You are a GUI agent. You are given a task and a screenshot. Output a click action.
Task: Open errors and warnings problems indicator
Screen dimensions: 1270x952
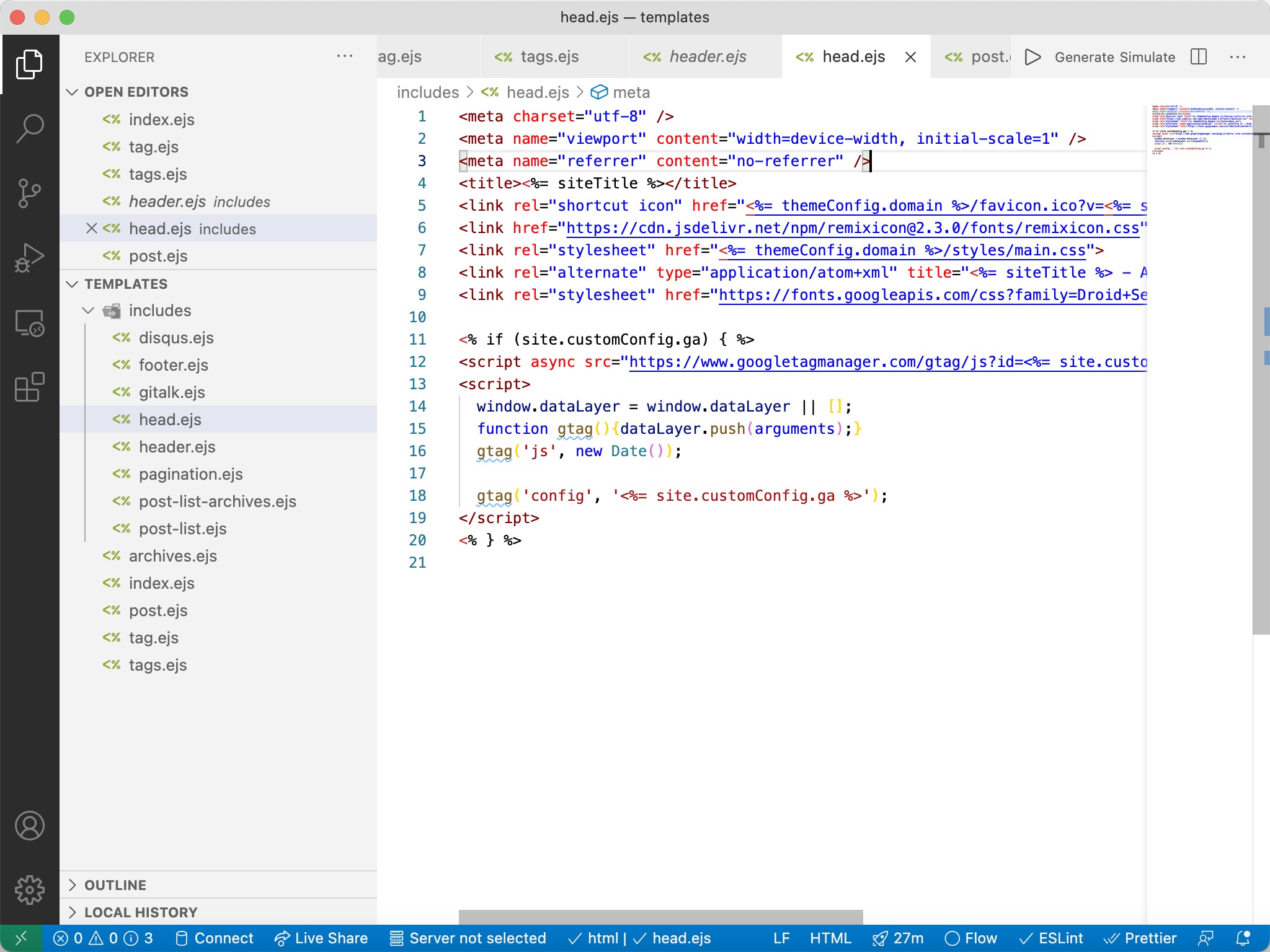[x=103, y=938]
